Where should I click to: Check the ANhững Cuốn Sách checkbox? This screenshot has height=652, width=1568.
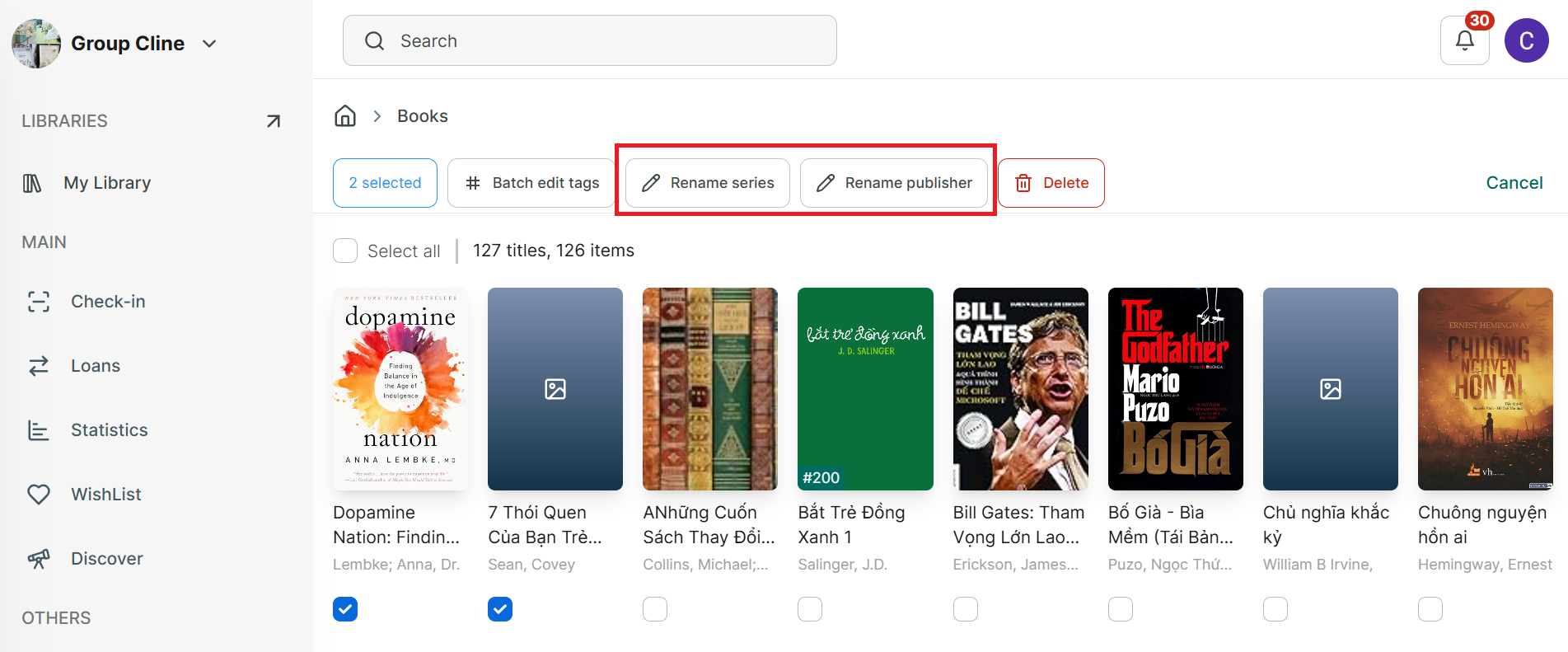tap(655, 609)
